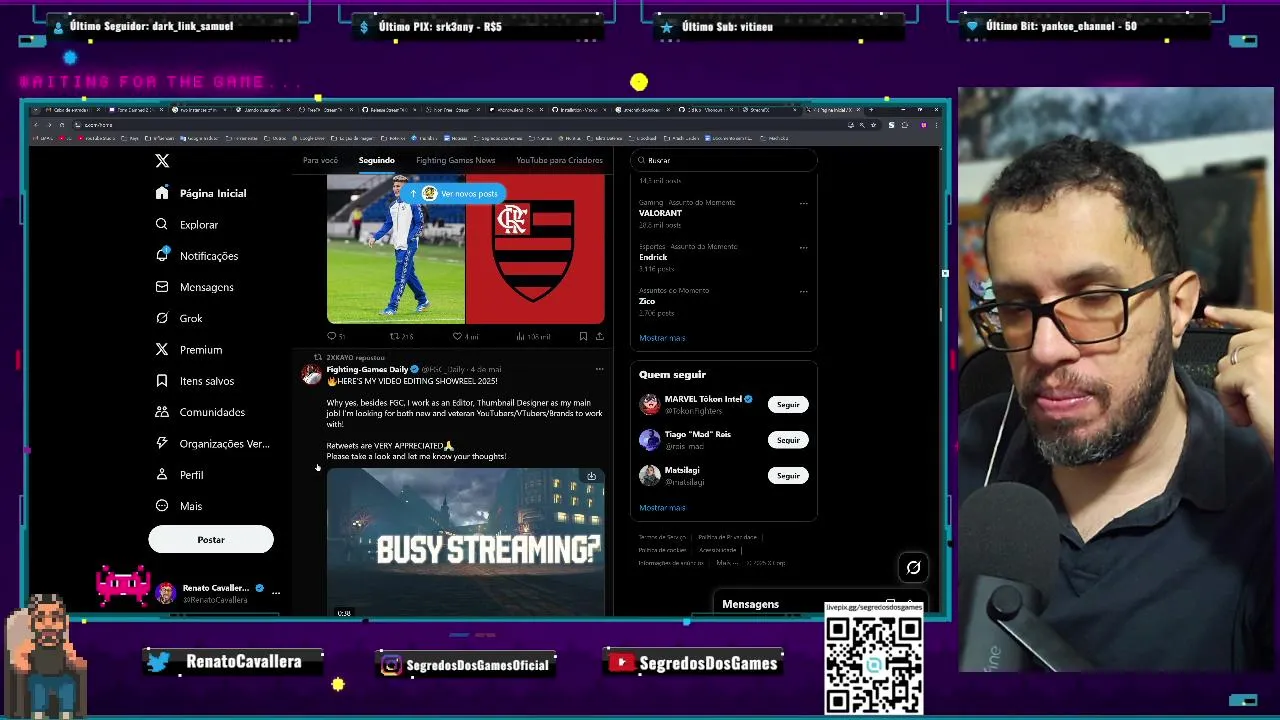Open more options for VALORANT trend
Screen dimensions: 1280x720
(x=803, y=203)
